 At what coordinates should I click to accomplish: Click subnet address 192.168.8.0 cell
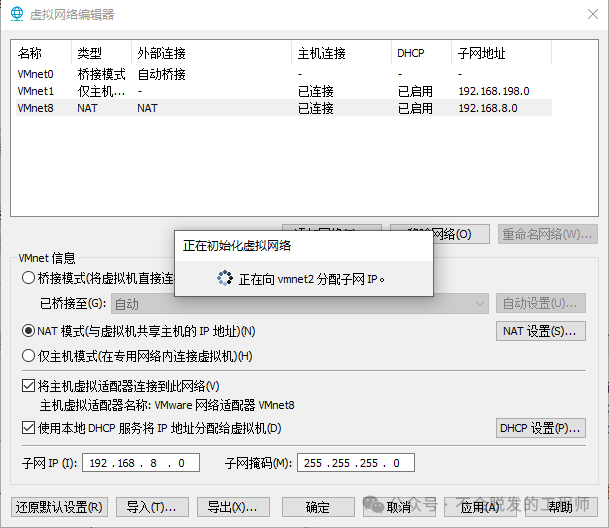pos(488,108)
